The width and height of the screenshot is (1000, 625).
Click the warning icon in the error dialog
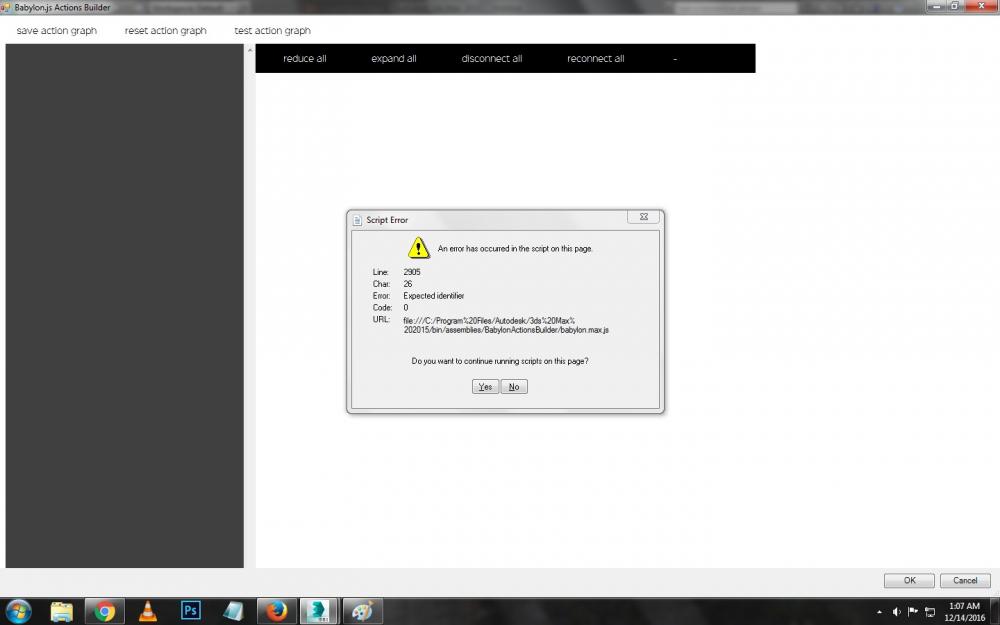pyautogui.click(x=418, y=247)
